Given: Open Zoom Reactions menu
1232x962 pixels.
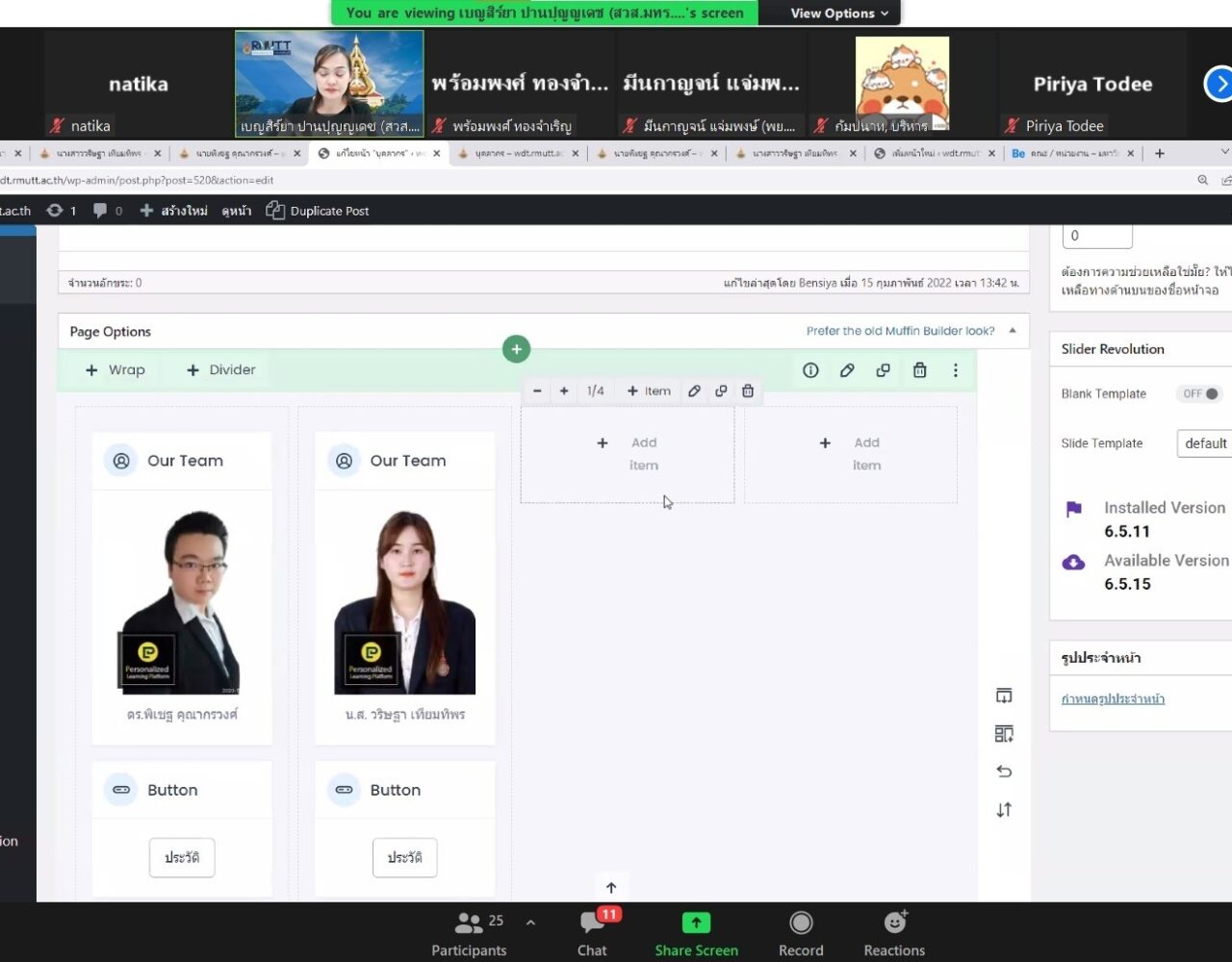Looking at the screenshot, I should pos(894,932).
